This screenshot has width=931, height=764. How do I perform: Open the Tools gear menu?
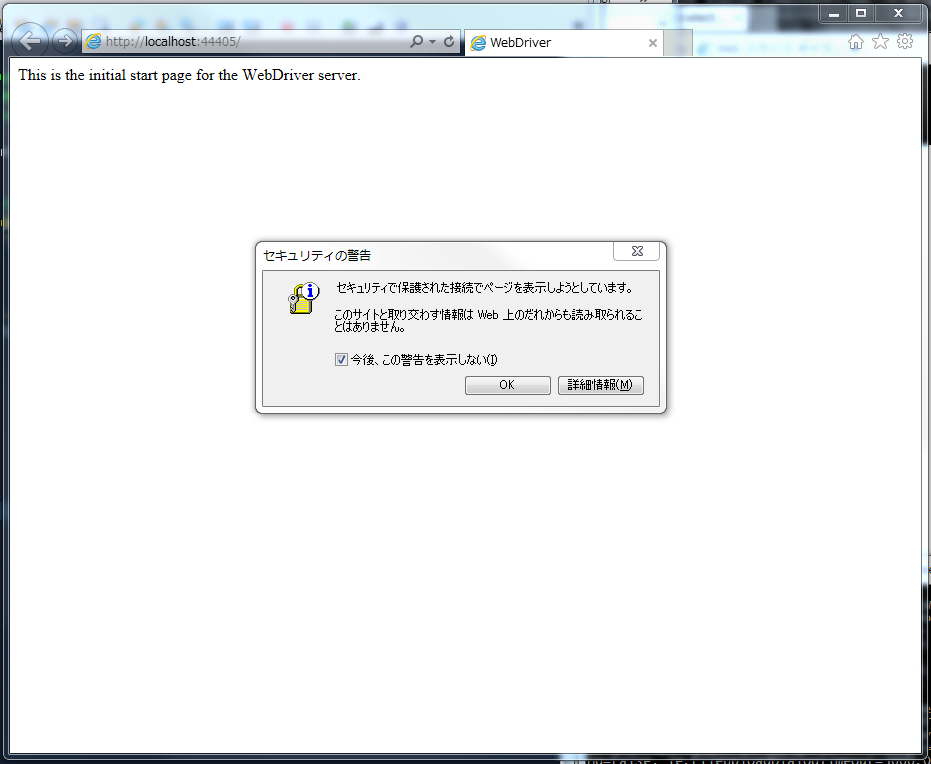coord(905,41)
